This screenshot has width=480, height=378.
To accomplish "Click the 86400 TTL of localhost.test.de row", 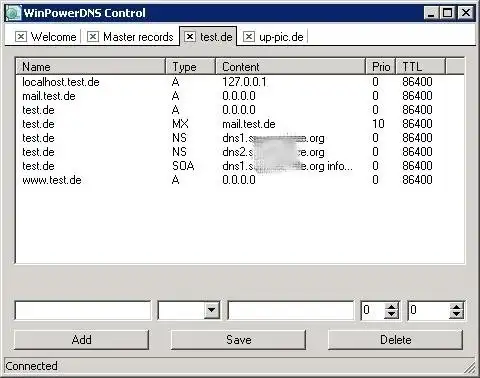I will (x=417, y=82).
